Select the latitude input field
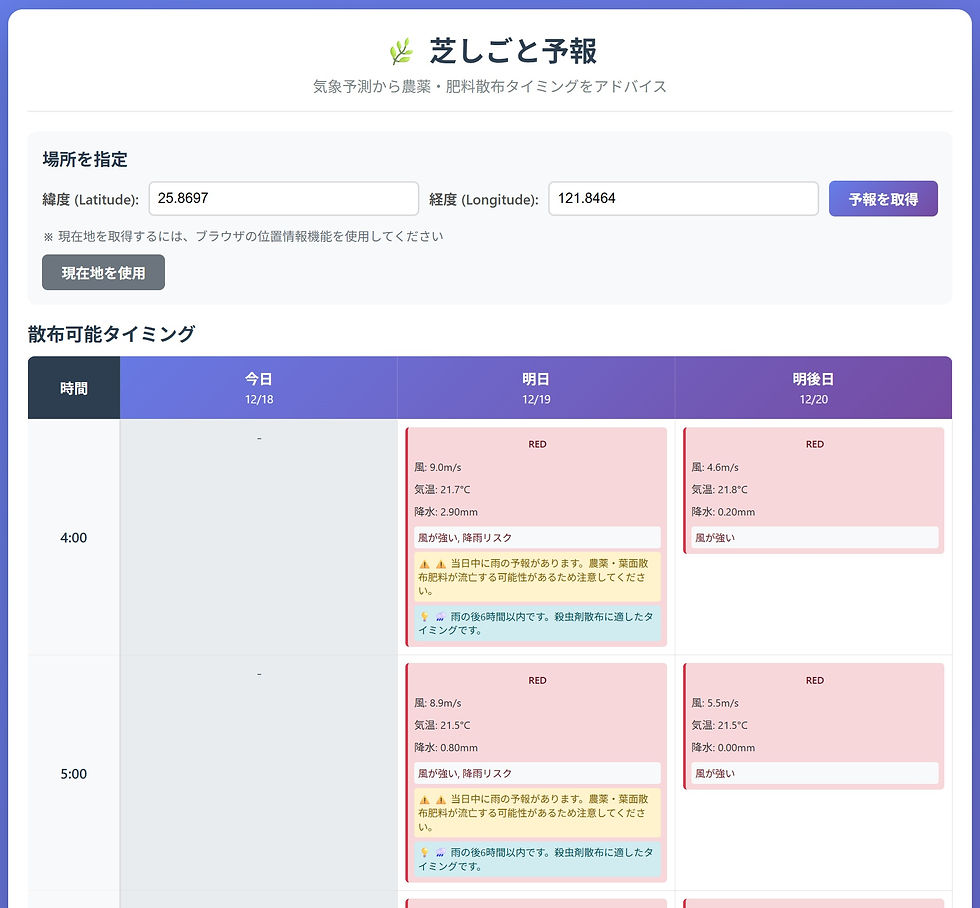Viewport: 980px width, 908px height. click(283, 198)
